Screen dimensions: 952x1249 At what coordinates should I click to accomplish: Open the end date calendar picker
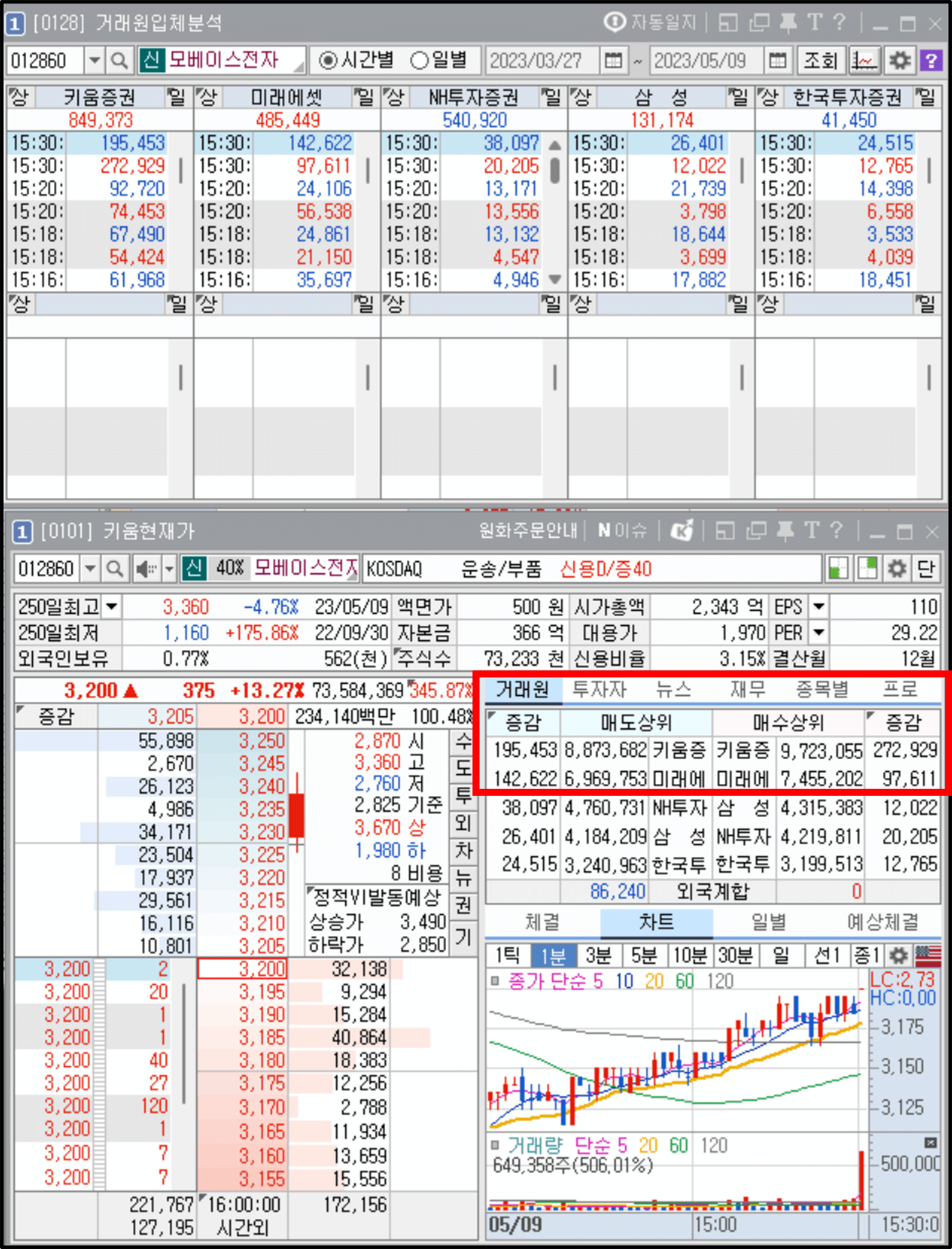(x=777, y=60)
